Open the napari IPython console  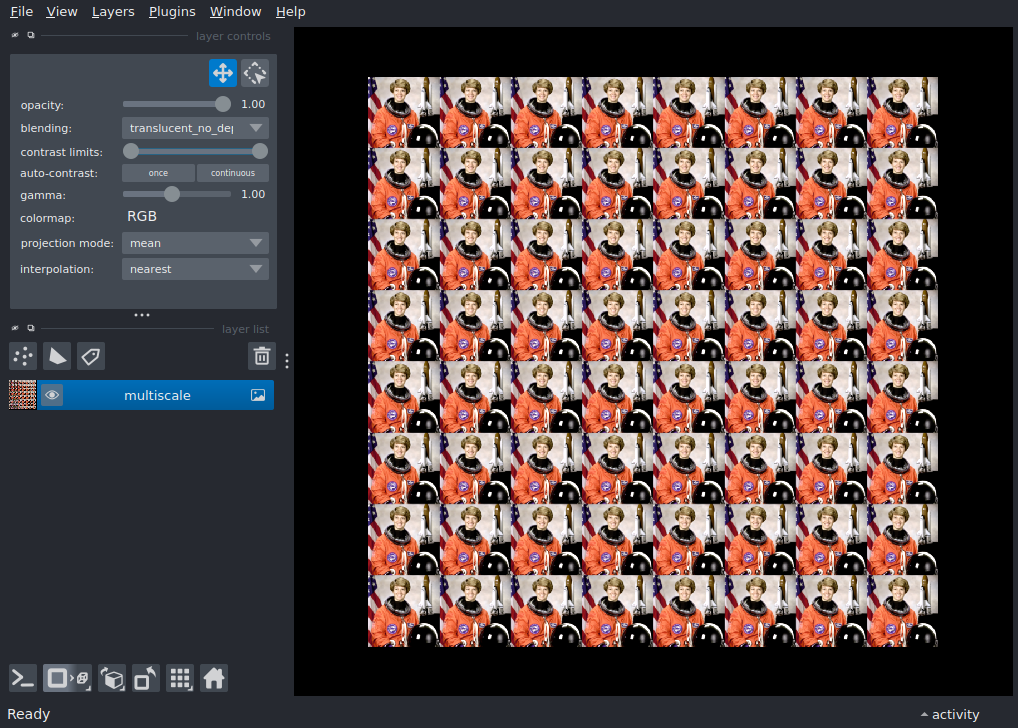pyautogui.click(x=22, y=678)
